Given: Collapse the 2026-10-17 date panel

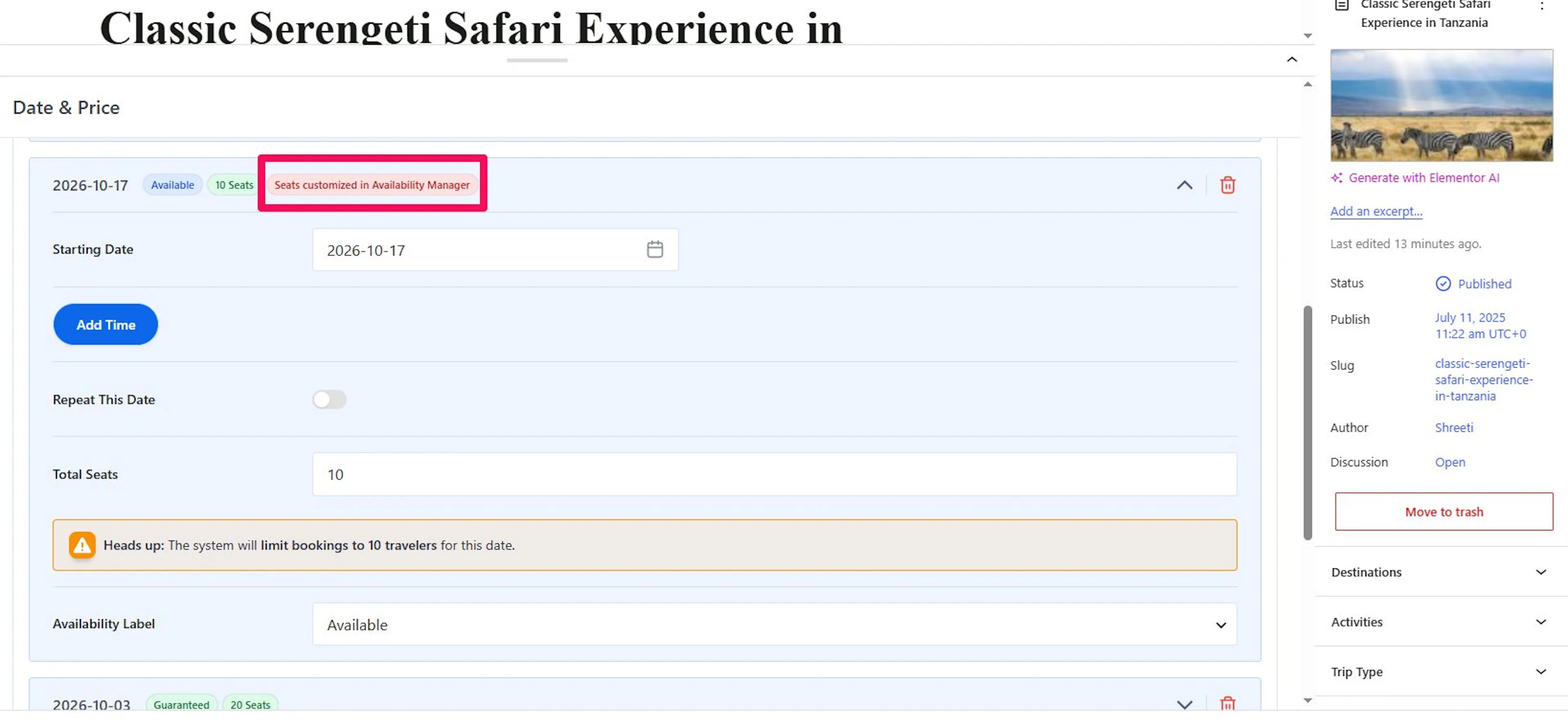Looking at the screenshot, I should tap(1184, 185).
